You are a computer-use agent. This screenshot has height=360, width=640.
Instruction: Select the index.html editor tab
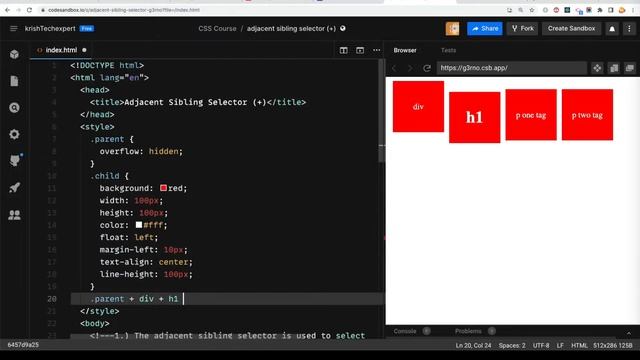pos(61,50)
